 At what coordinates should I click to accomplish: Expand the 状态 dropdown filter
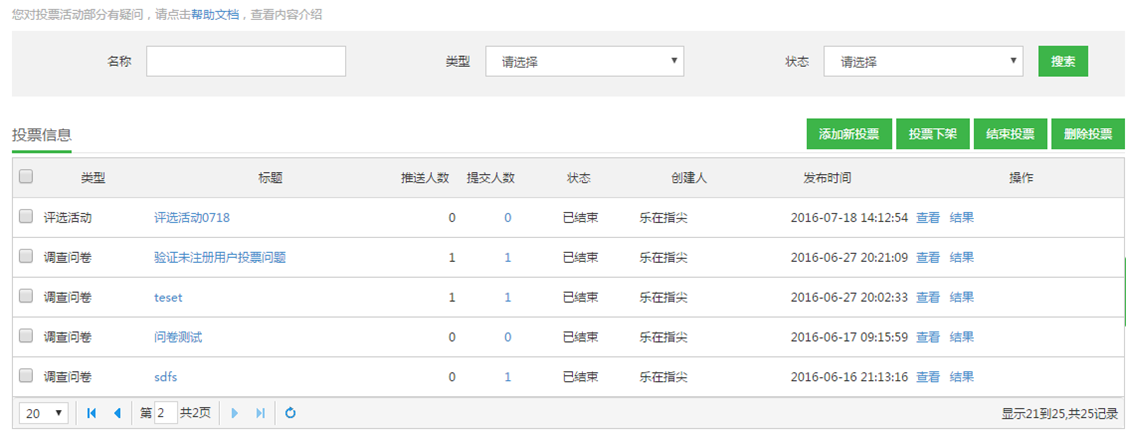[x=922, y=61]
